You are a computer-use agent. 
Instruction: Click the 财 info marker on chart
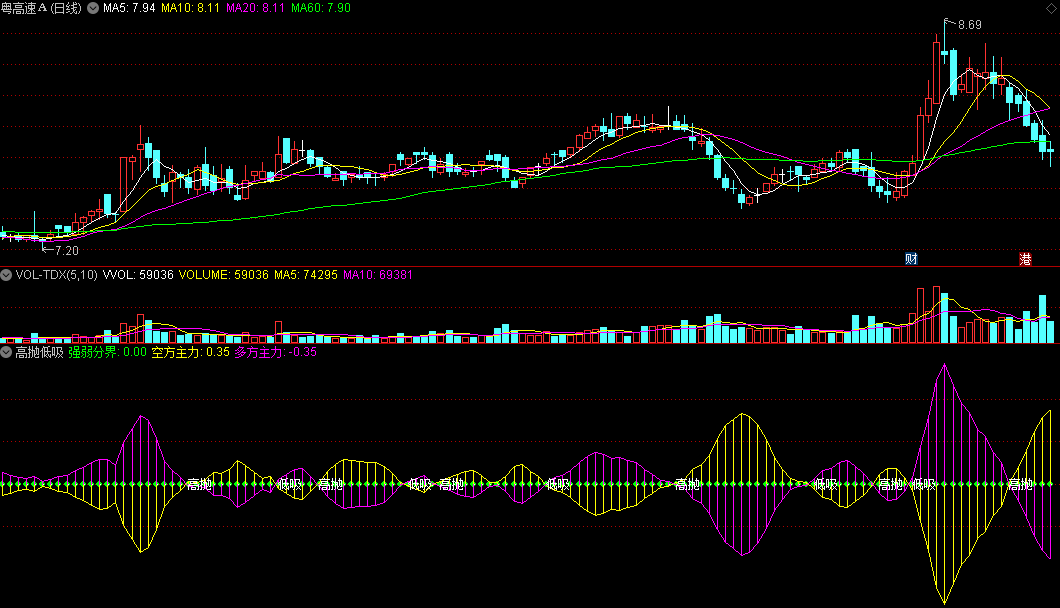(911, 258)
